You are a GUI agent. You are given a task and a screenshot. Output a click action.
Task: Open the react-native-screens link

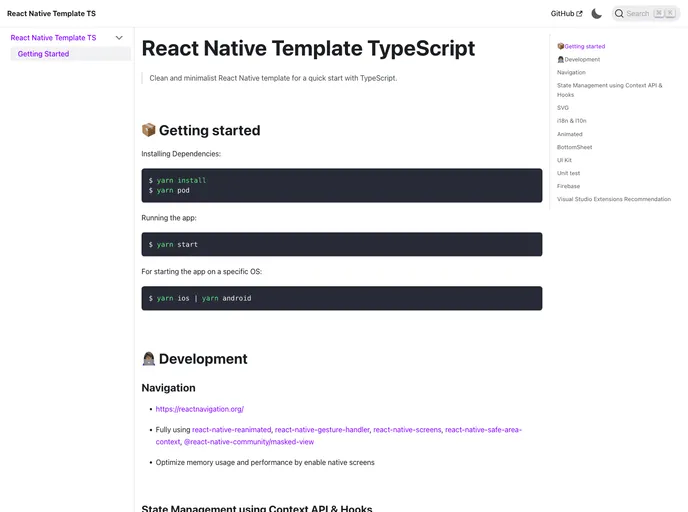(407, 430)
